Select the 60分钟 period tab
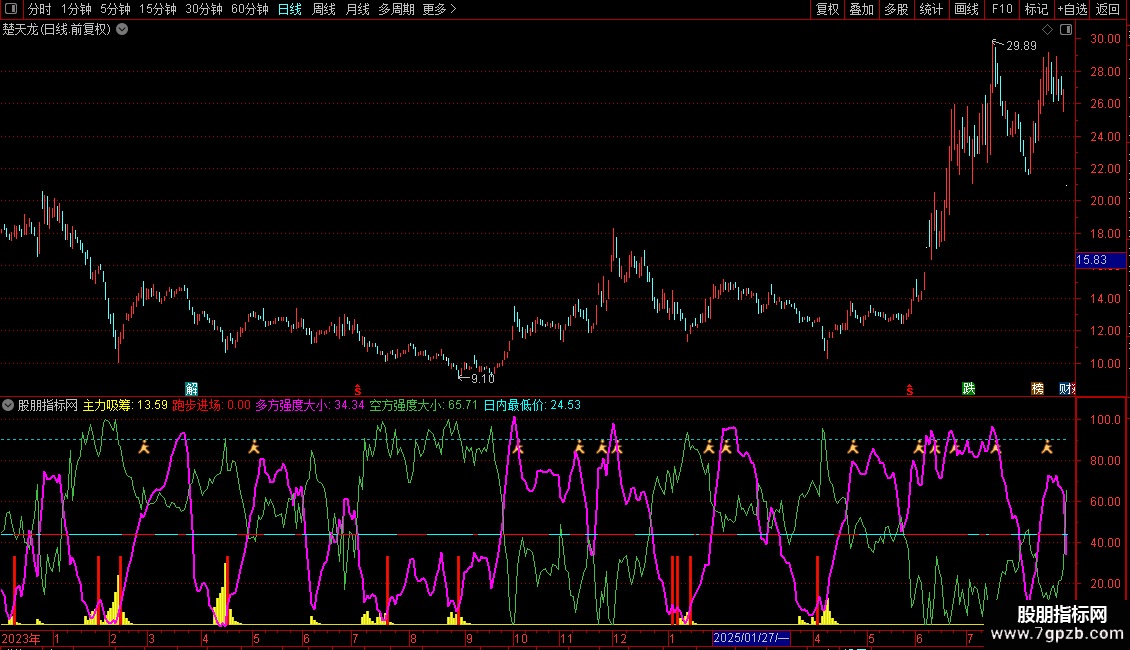 click(249, 9)
